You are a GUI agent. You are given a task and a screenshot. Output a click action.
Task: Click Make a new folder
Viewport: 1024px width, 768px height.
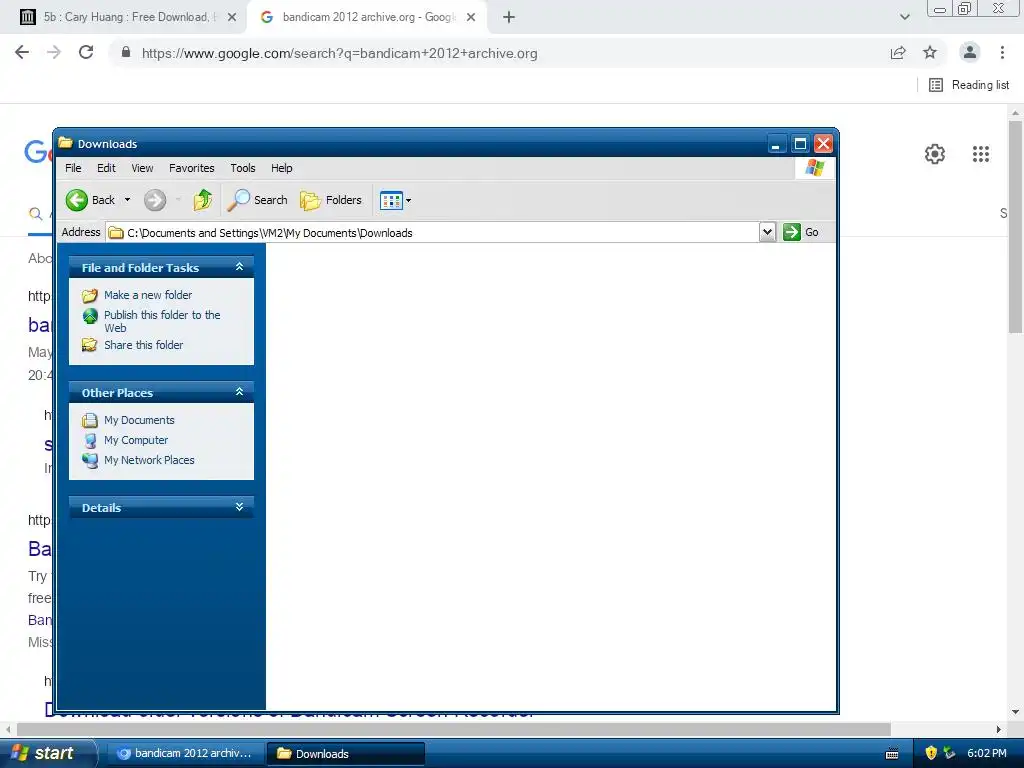pyautogui.click(x=148, y=295)
